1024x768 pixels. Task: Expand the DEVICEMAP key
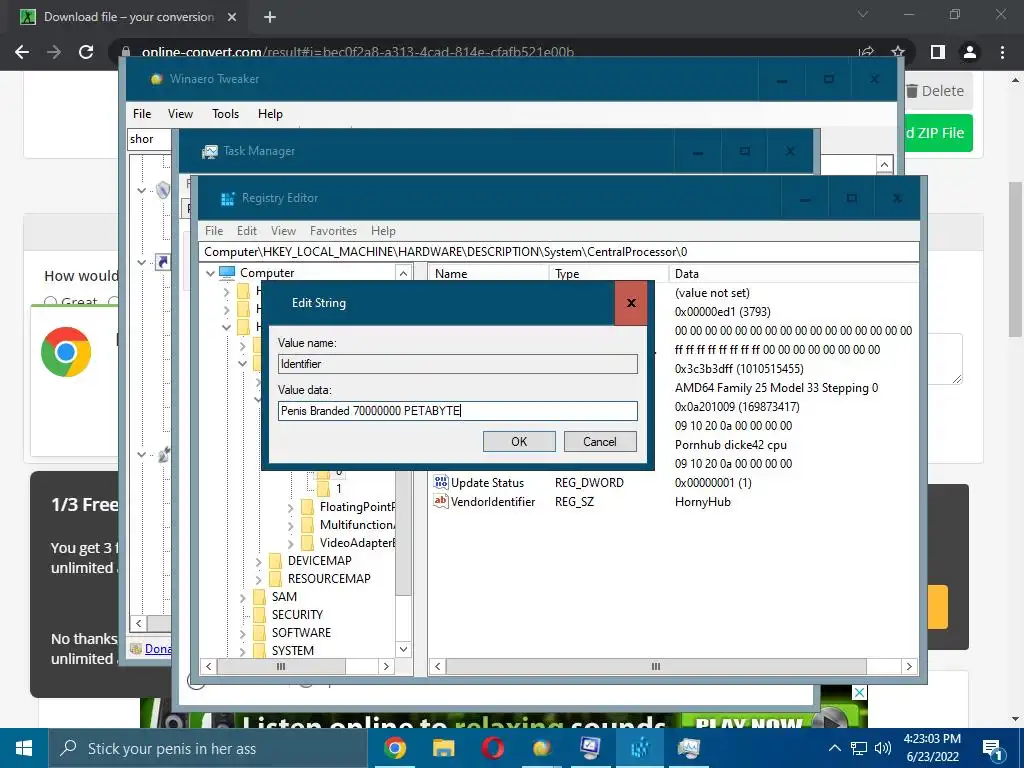(259, 561)
